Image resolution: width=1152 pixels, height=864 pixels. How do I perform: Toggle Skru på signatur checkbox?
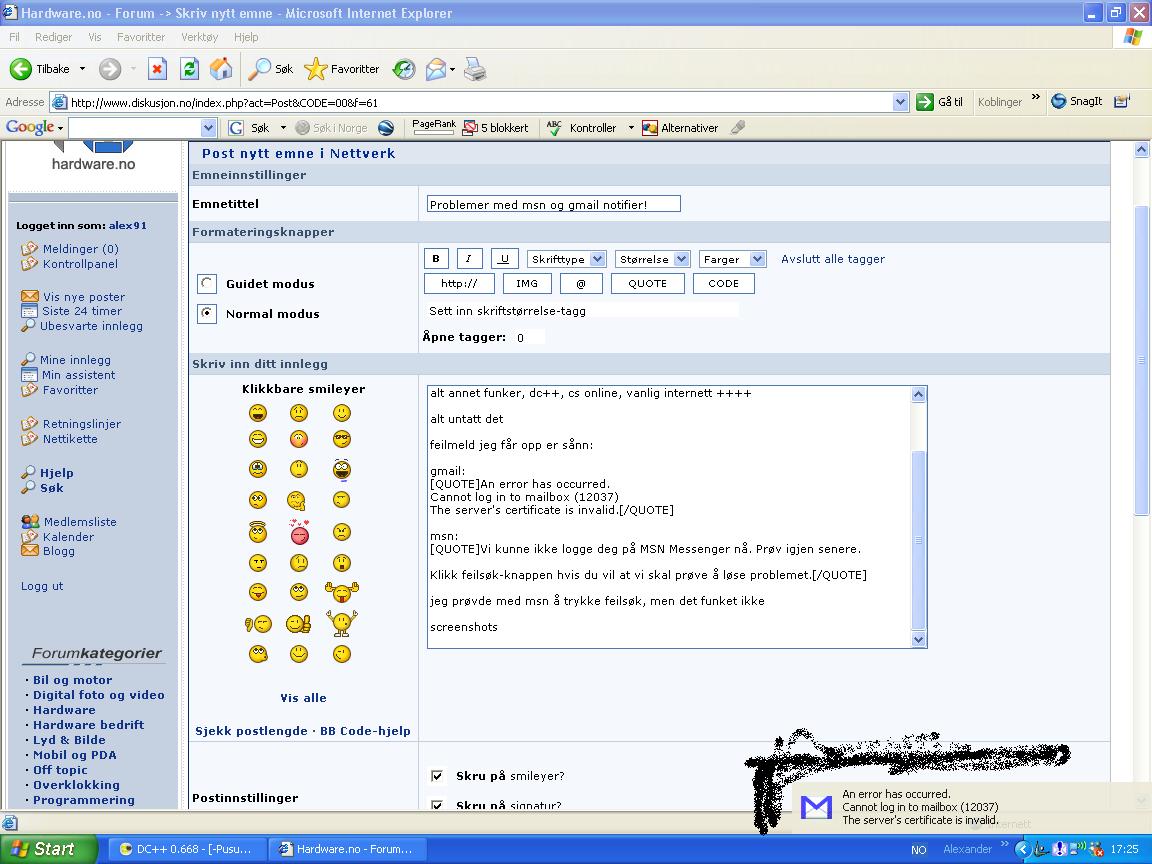pos(437,804)
